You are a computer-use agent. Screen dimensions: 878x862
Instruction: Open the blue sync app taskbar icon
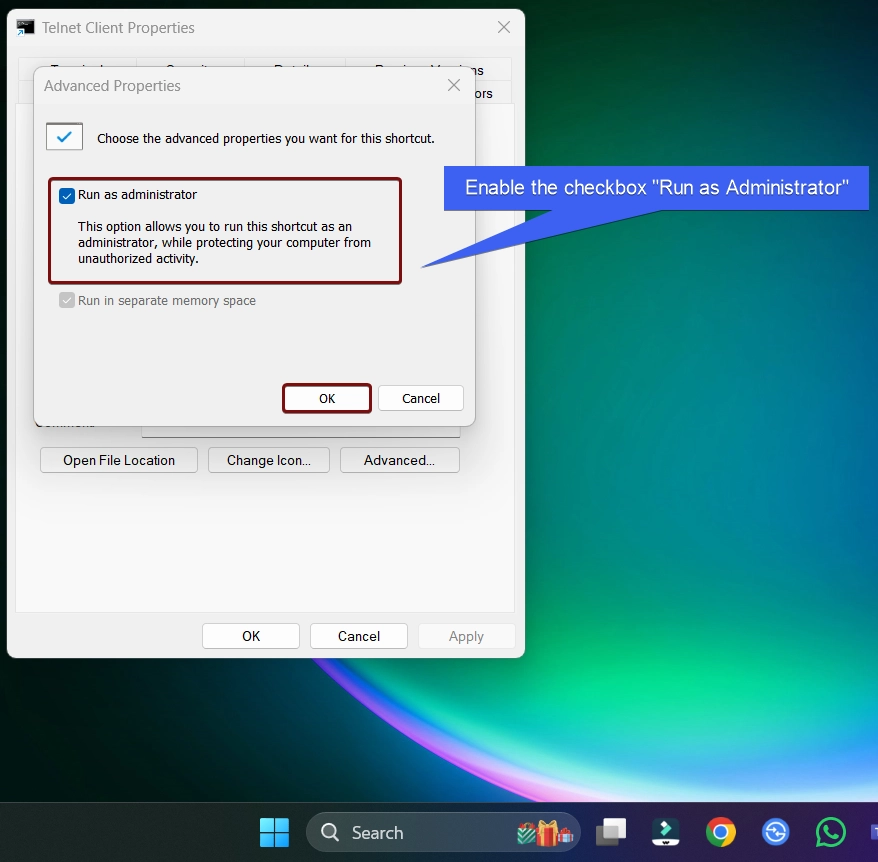[x=776, y=832]
